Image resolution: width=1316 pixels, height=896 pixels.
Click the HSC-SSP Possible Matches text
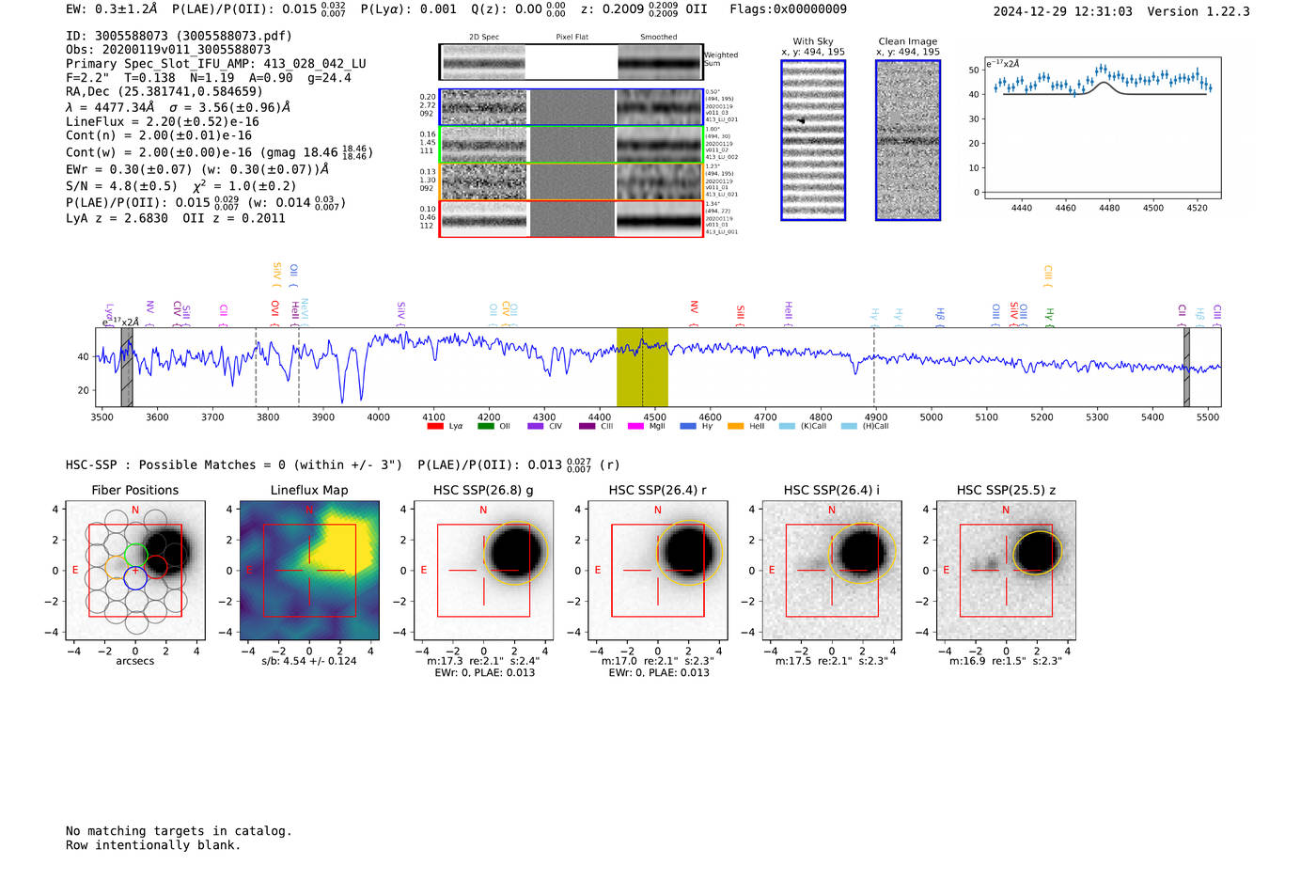click(234, 464)
